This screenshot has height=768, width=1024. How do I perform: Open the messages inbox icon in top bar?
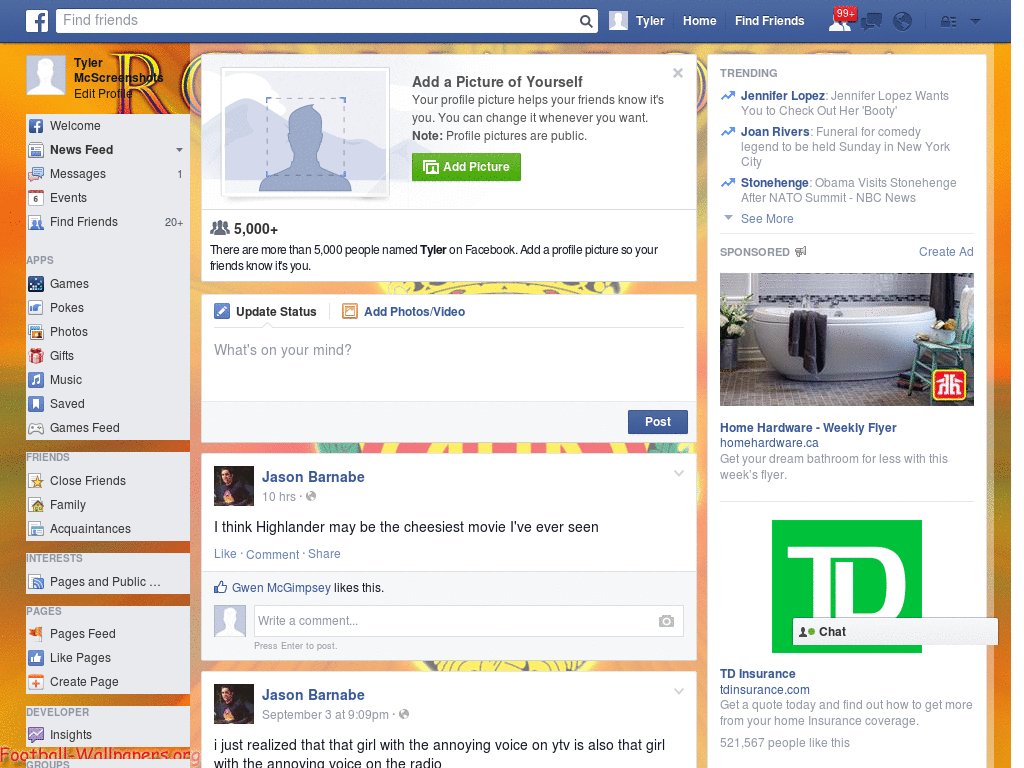tap(871, 22)
